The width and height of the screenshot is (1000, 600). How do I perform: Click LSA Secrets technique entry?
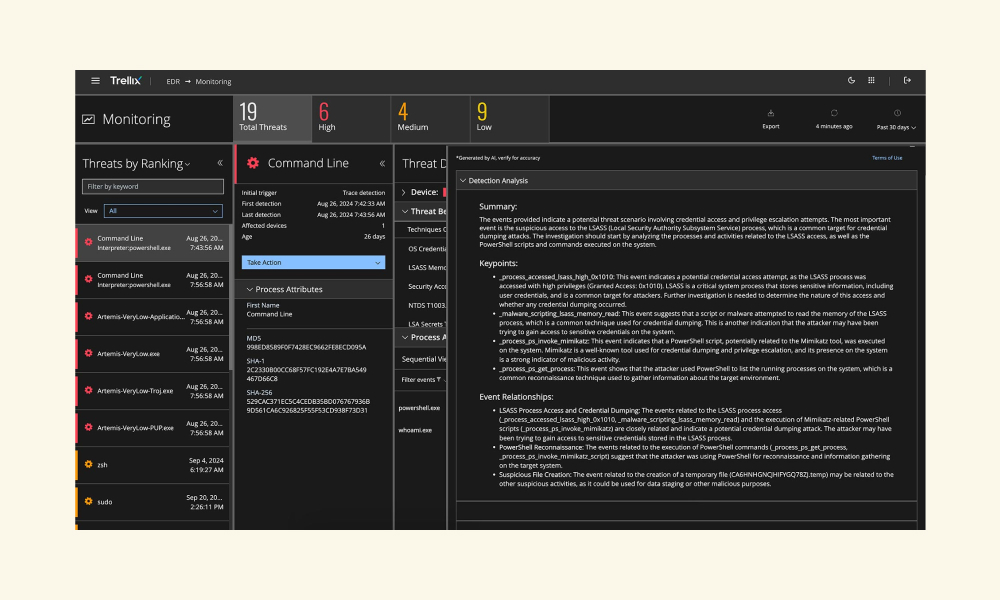[x=427, y=324]
